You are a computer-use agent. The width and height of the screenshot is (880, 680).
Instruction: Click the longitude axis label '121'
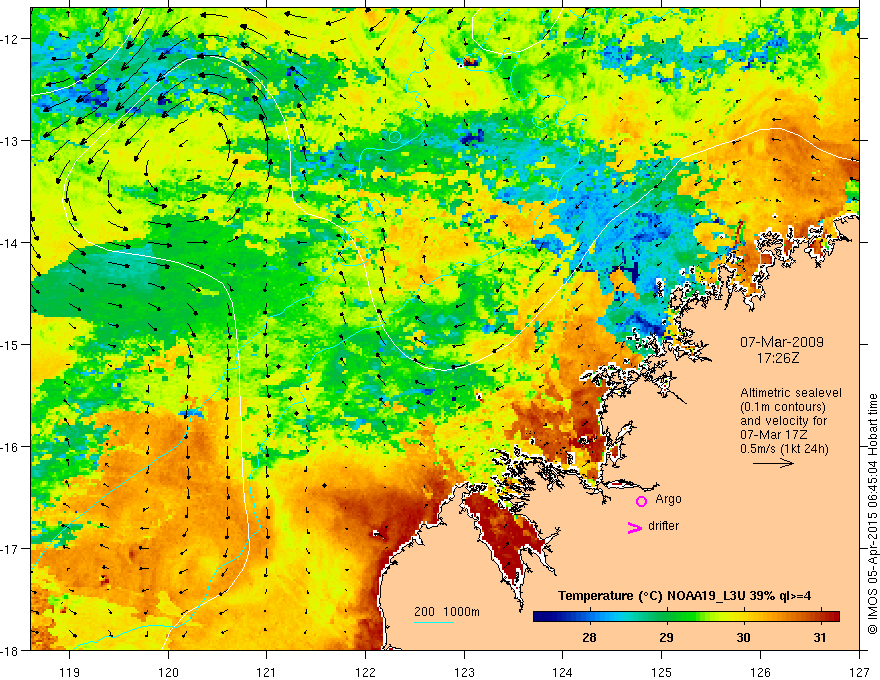[267, 672]
